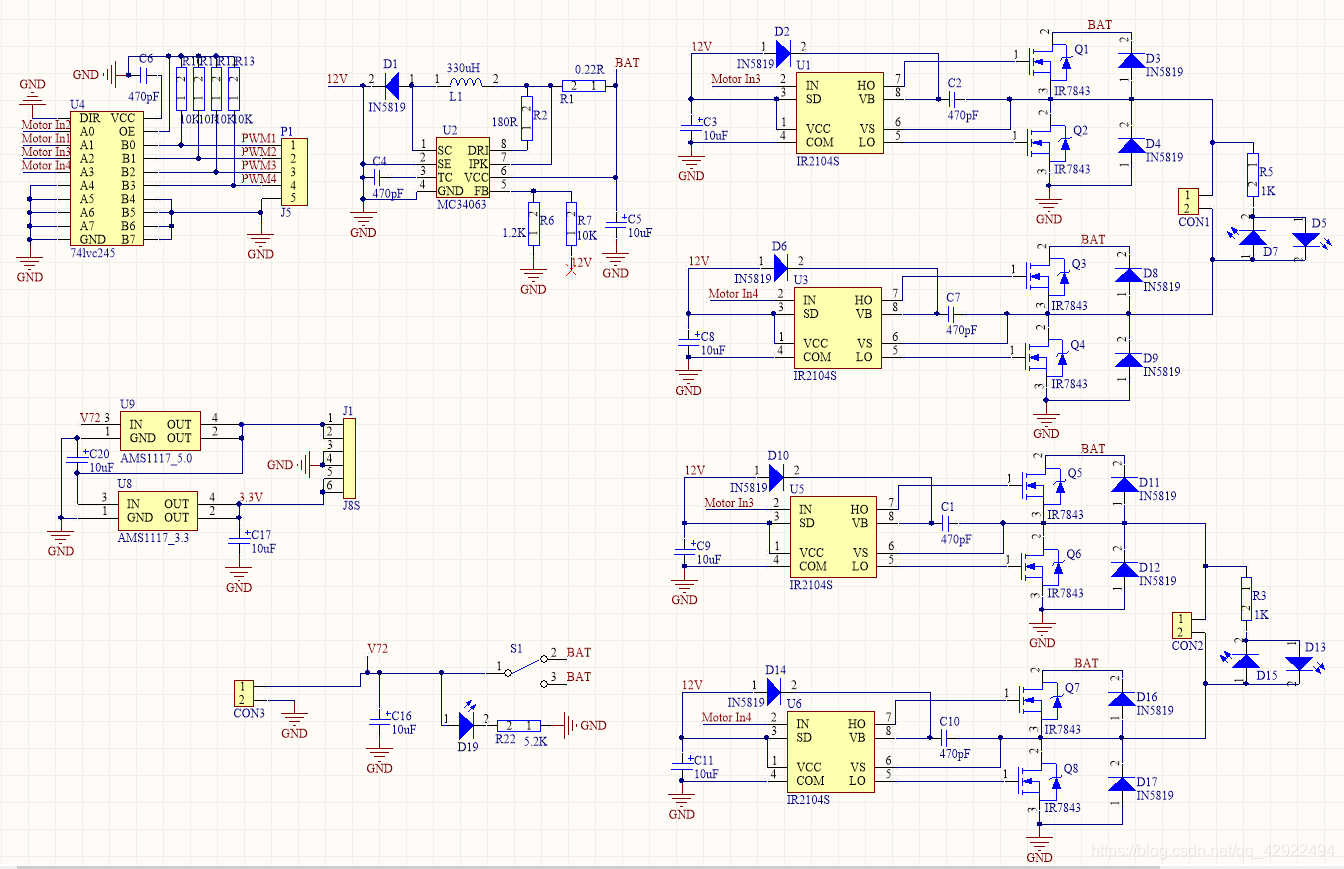
Task: Select the R1 0.22R resistor
Action: point(582,86)
